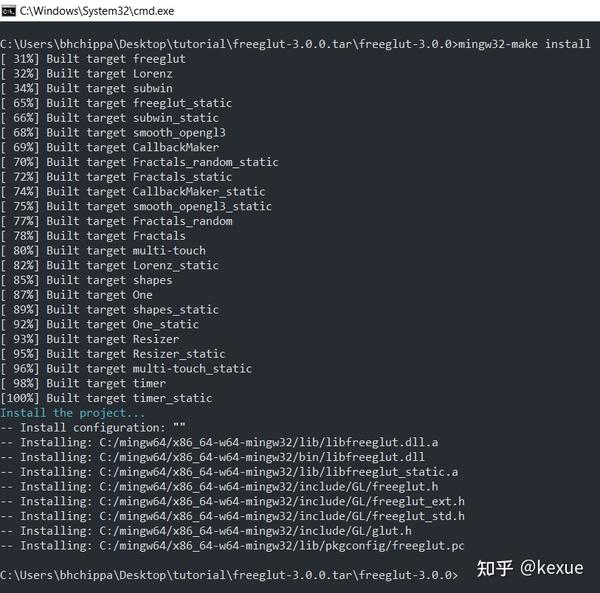Click the 'Install configuration' line
Image resolution: width=600 pixels, height=593 pixels.
pyautogui.click(x=93, y=428)
